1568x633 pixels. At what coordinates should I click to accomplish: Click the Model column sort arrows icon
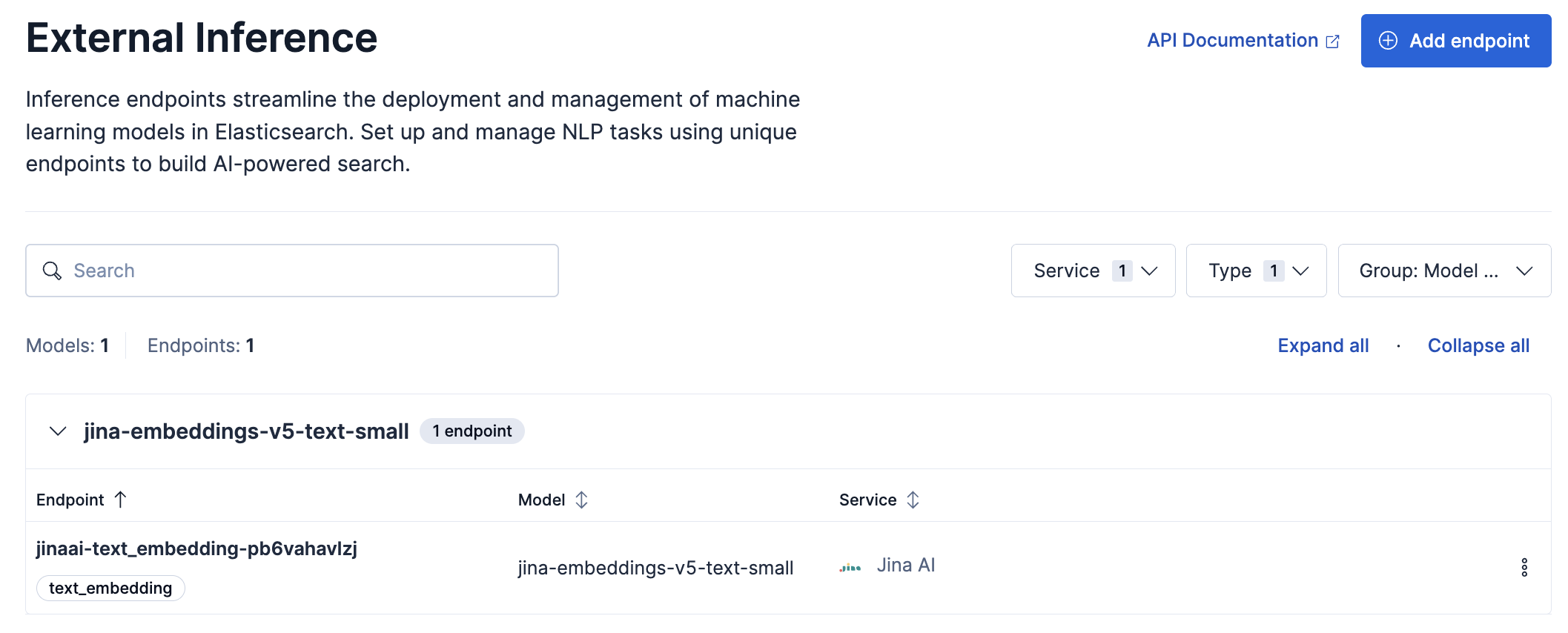click(x=581, y=500)
